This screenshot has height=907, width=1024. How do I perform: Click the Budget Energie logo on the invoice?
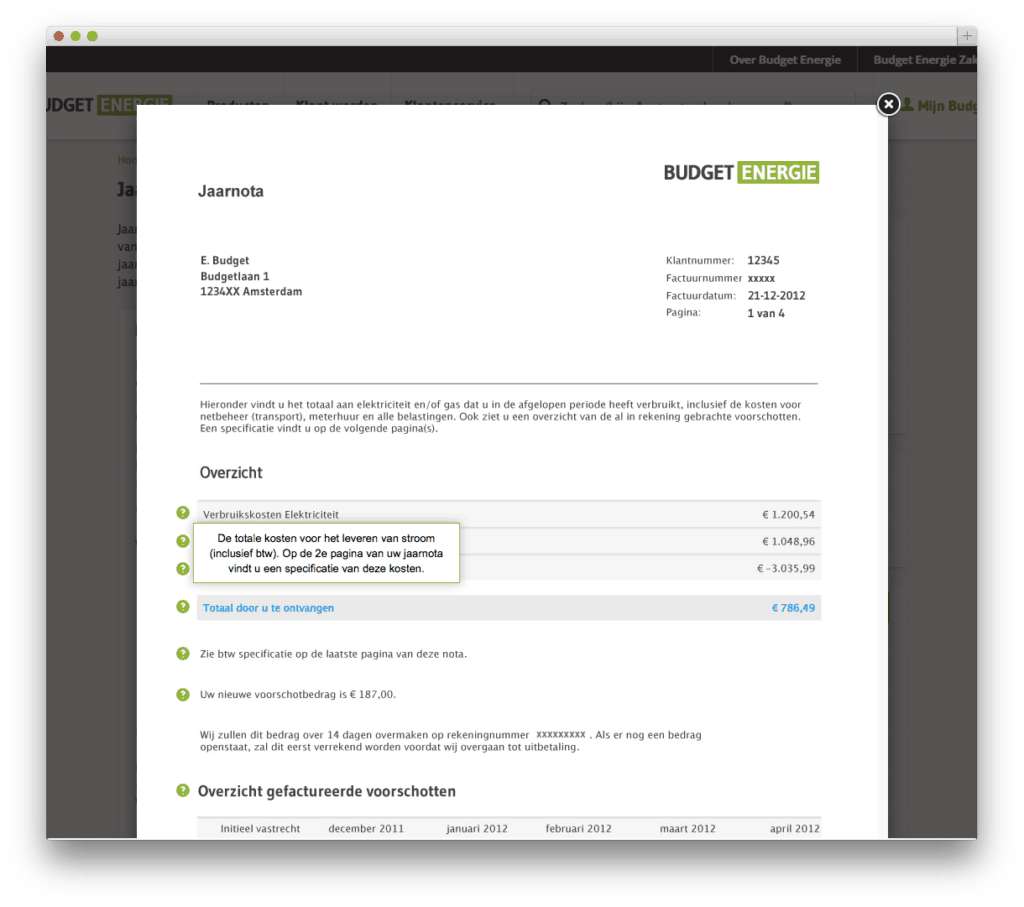(x=740, y=172)
